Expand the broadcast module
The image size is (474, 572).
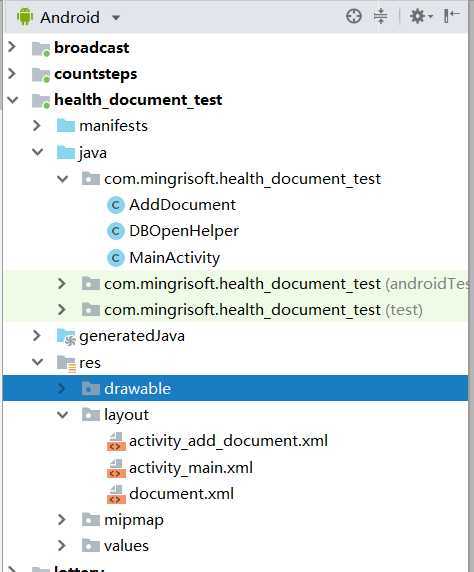coord(12,47)
